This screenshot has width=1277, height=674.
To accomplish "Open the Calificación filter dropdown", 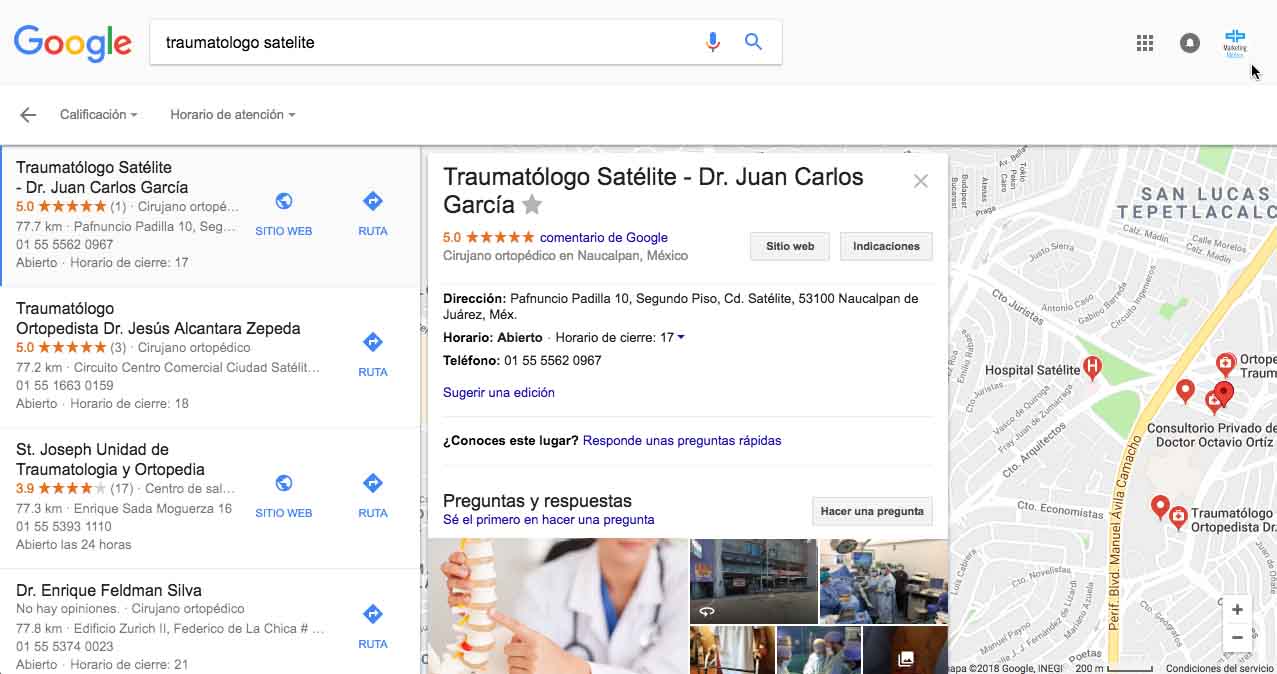I will (98, 115).
